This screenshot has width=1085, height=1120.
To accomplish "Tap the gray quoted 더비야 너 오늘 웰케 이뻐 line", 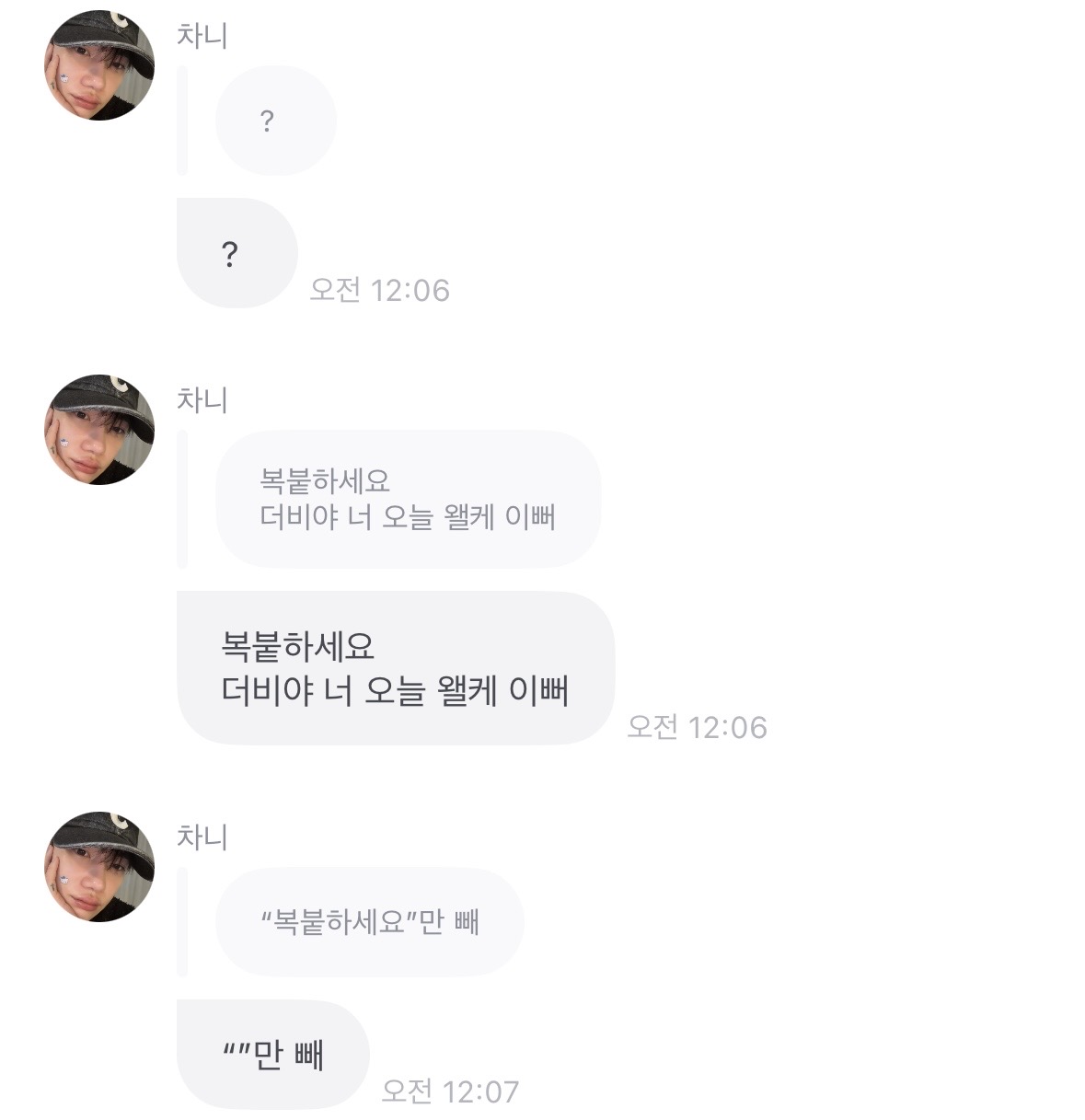I will point(408,517).
